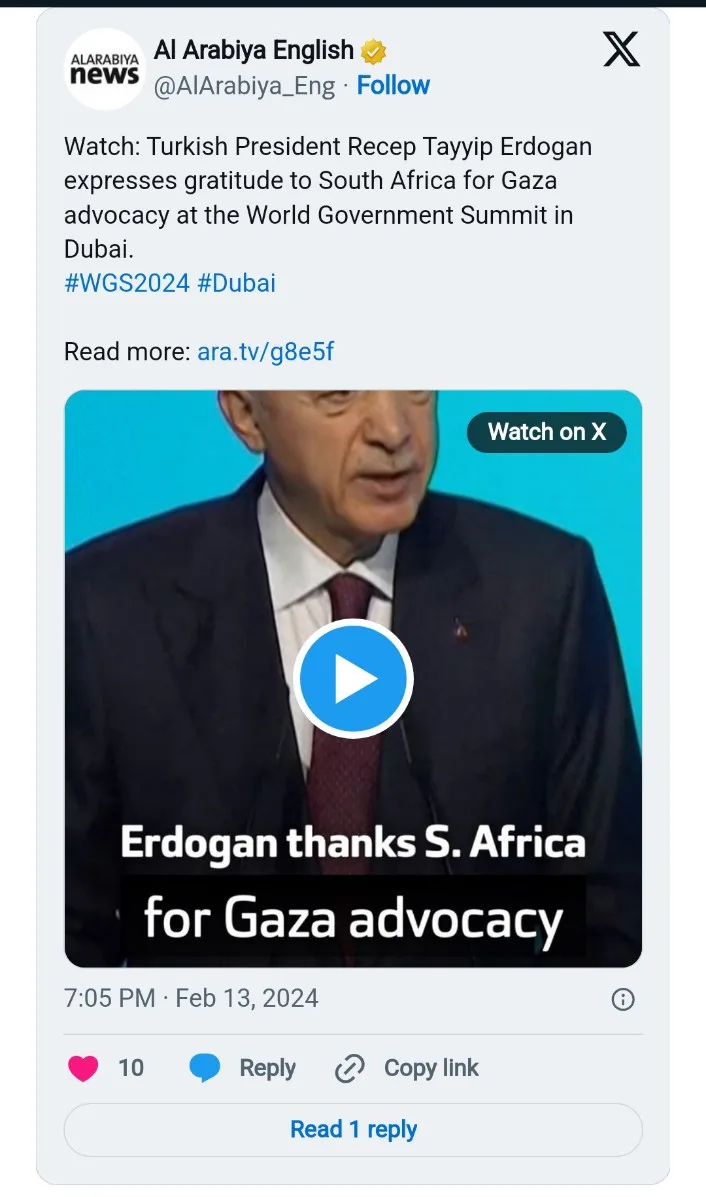Click the Copy link text label

[431, 1068]
